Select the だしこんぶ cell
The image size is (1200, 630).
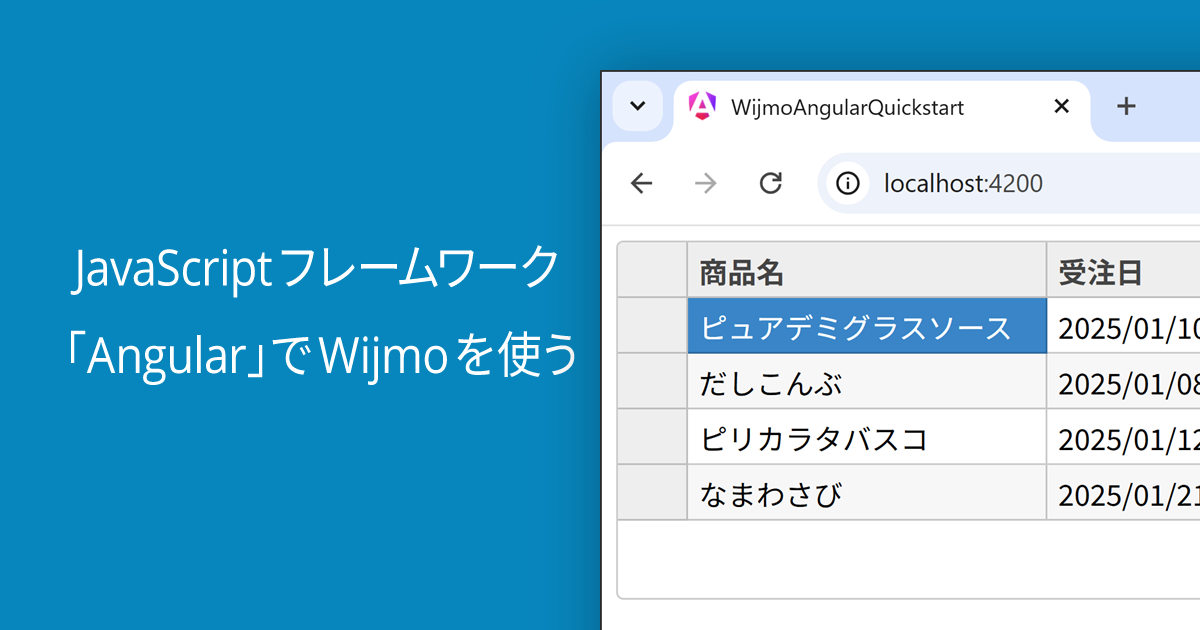[867, 382]
